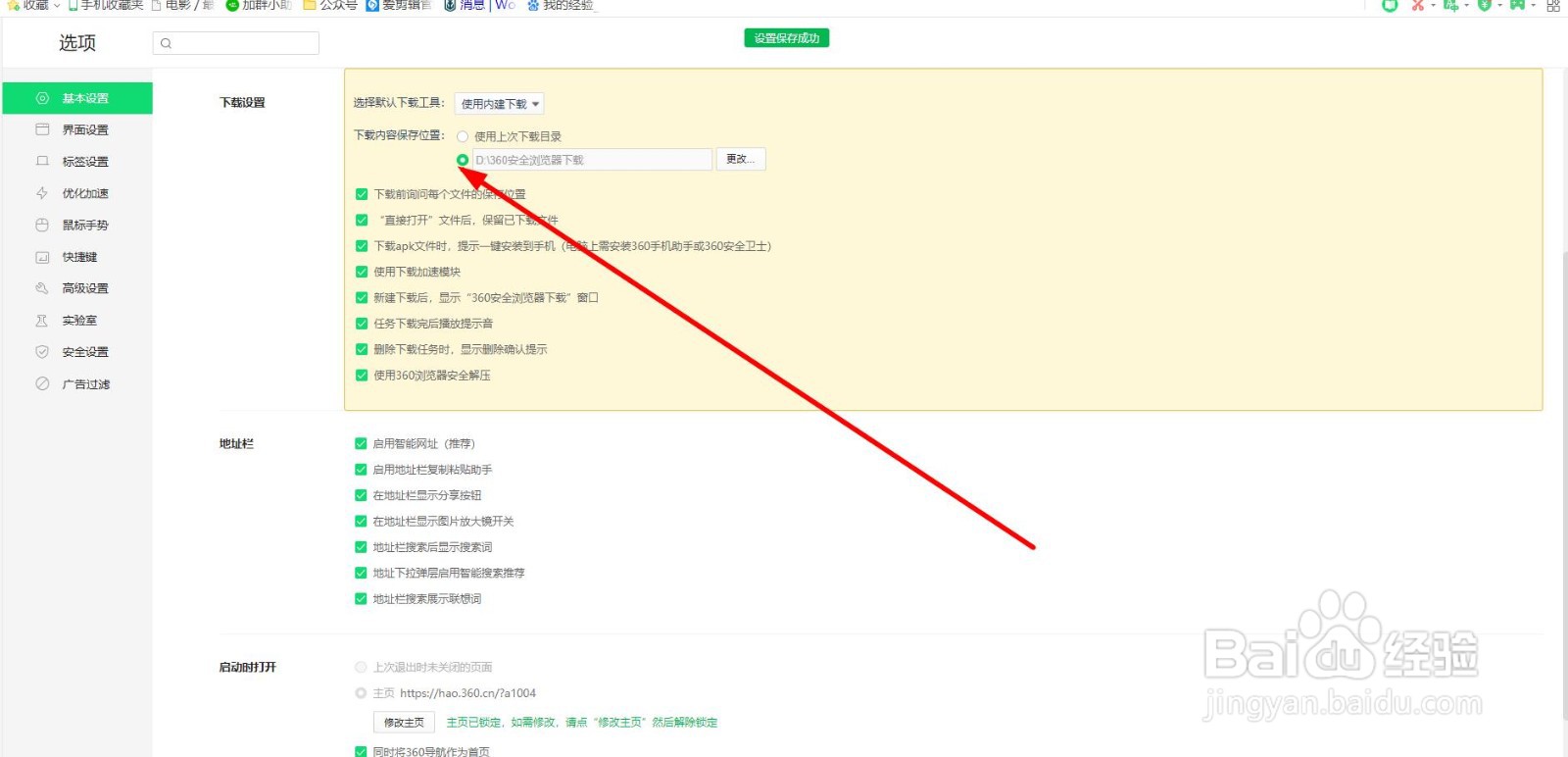Screen dimensions: 1568x757
Task: Toggle 下载前询问每个文件的保存位置 checkbox
Action: [x=362, y=194]
